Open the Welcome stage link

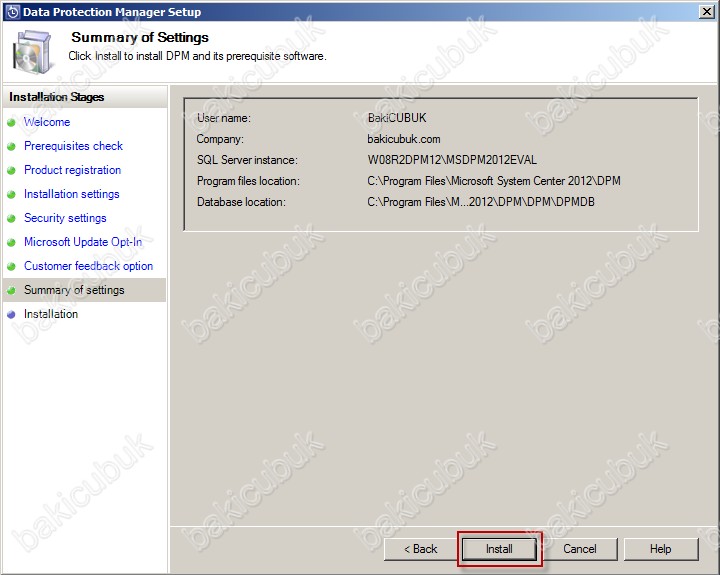click(47, 122)
